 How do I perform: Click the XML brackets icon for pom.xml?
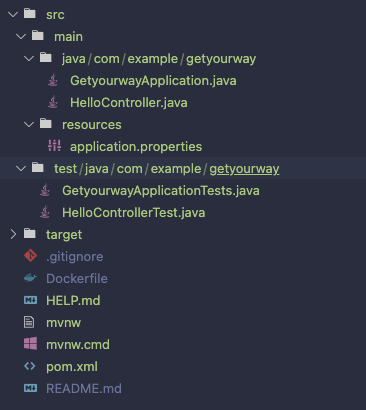(30, 366)
